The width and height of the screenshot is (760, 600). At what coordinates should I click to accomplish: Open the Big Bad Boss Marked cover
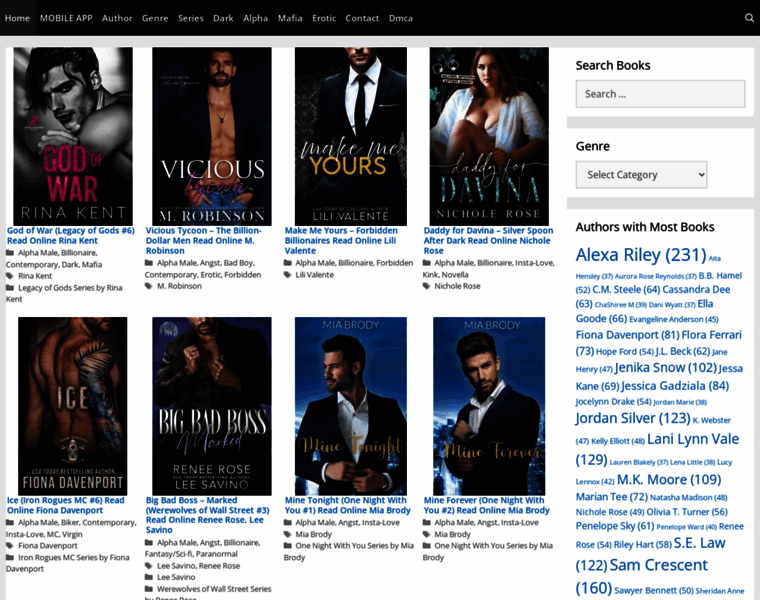tap(212, 405)
